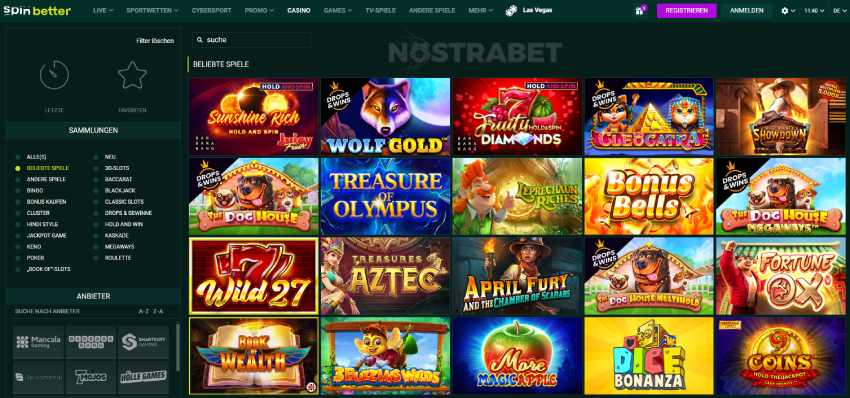Expand the Live menu
Screen dimensions: 850x398
click(103, 10)
